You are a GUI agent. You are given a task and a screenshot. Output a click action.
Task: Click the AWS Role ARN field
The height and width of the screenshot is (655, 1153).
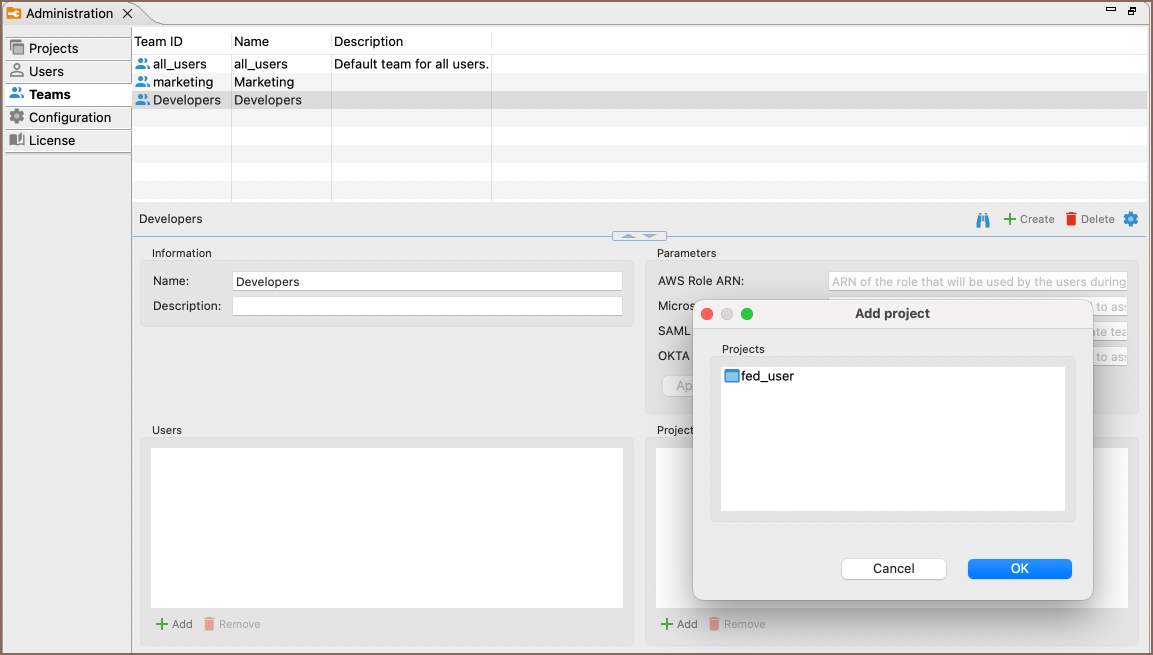pyautogui.click(x=977, y=282)
